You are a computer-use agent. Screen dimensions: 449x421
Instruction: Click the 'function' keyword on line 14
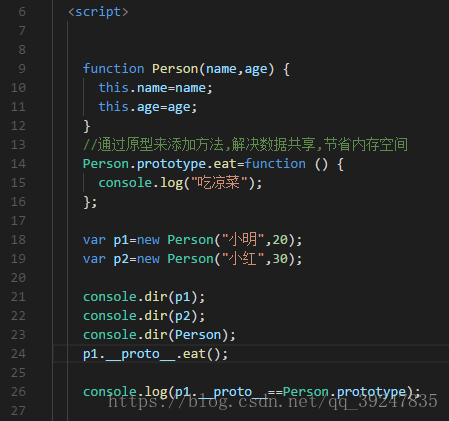point(275,164)
